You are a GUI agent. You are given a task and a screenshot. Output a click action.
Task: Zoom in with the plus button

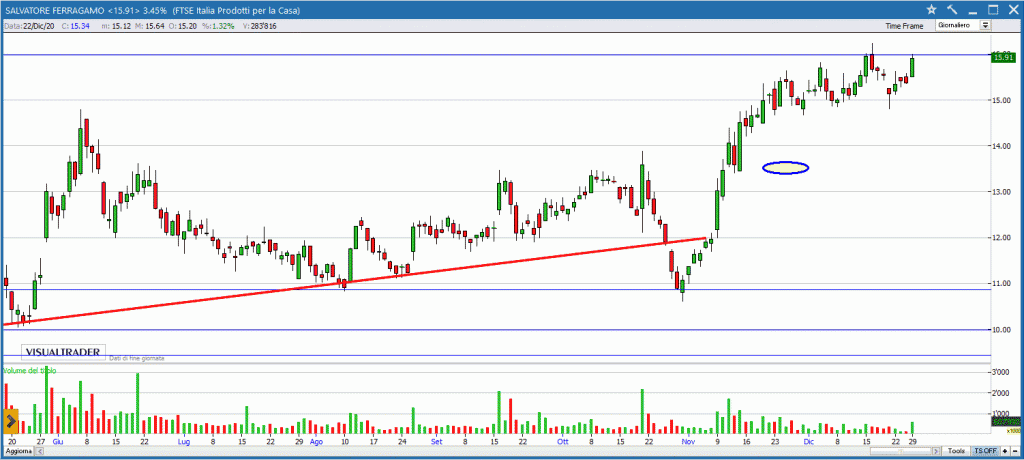[1005, 452]
